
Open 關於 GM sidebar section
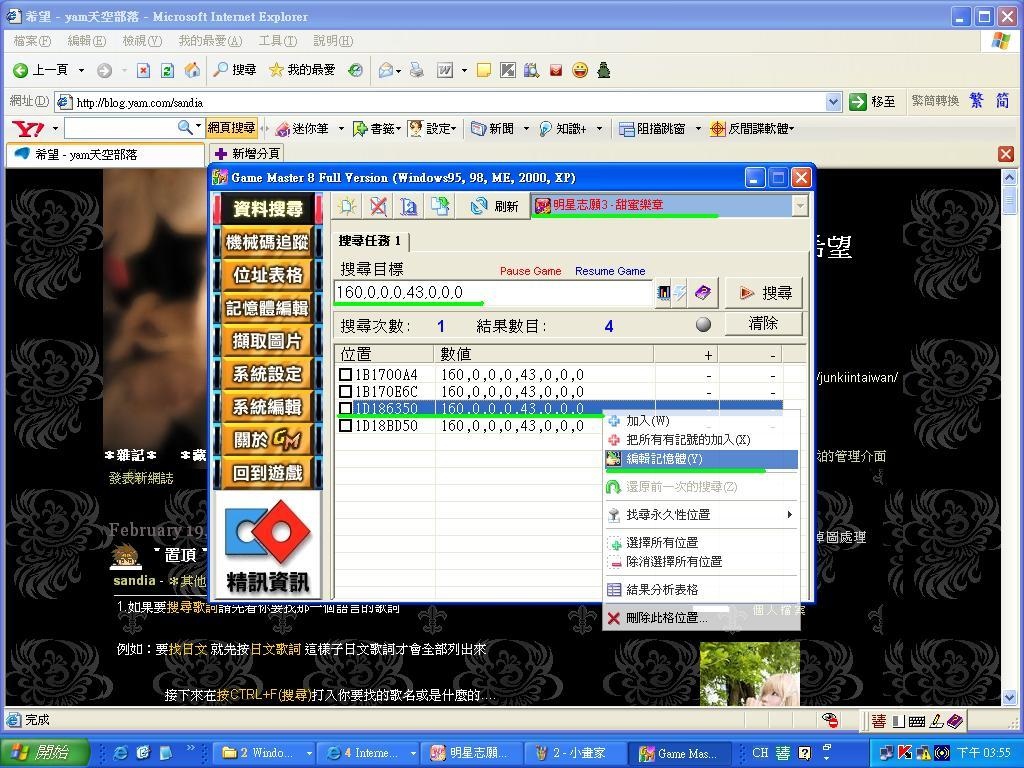pos(268,440)
